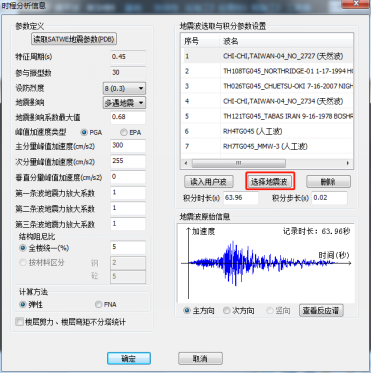
Task: Click the 地震影响系数最大值 field showing 0.68
Action: coord(128,118)
